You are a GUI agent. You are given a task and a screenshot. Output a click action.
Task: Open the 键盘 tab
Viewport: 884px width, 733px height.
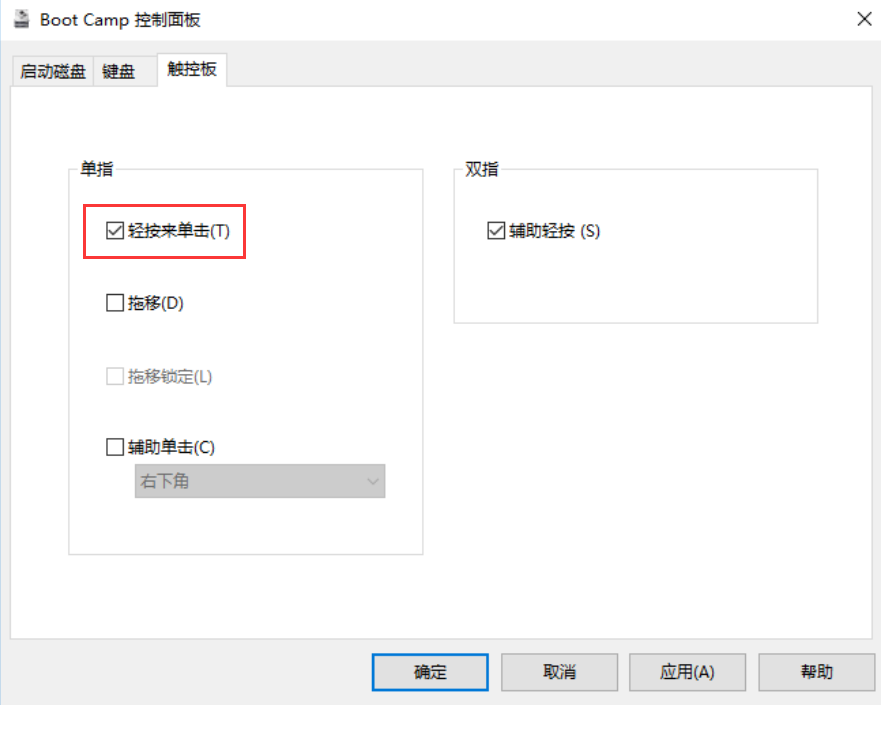pyautogui.click(x=117, y=70)
